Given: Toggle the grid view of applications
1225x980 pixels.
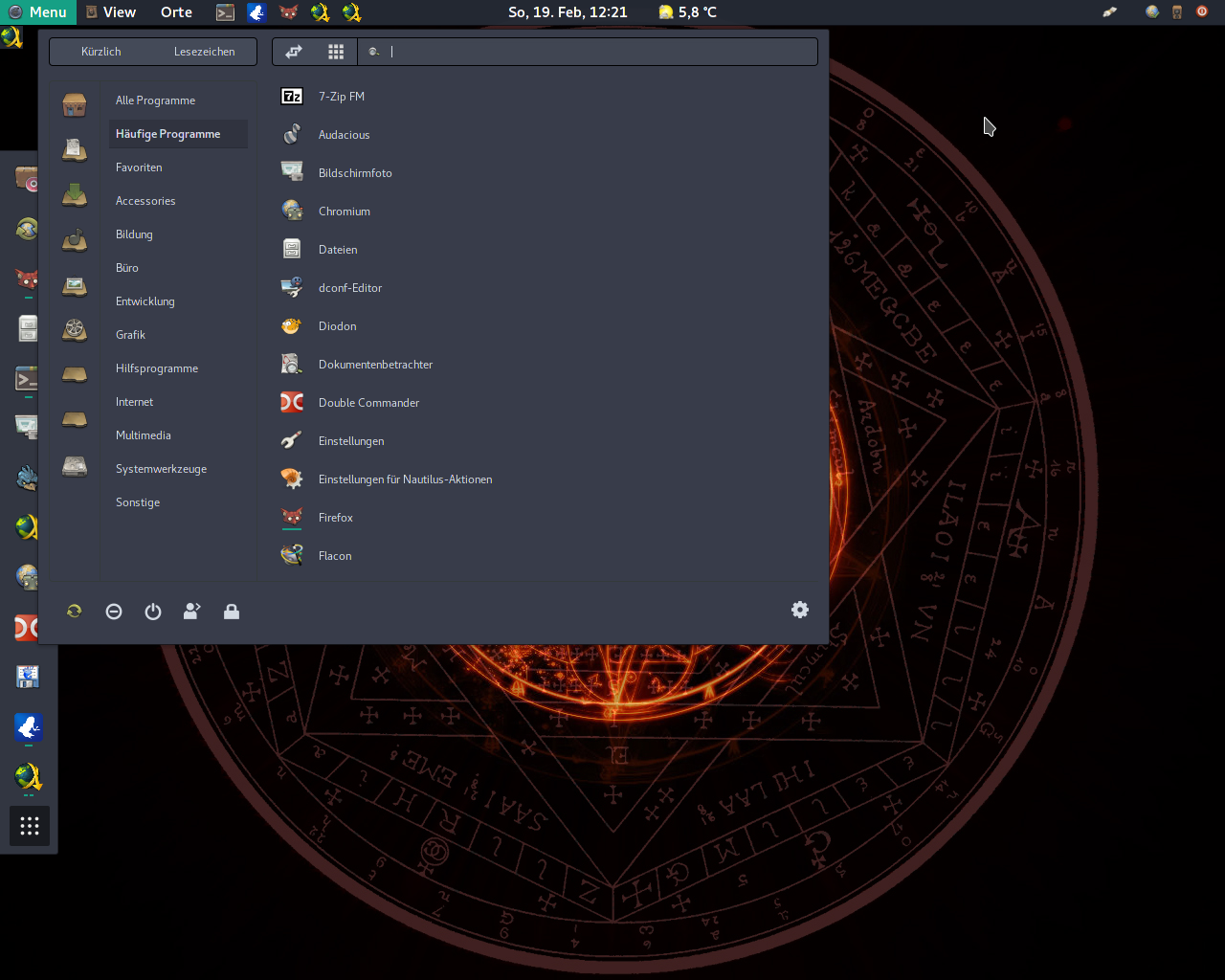Looking at the screenshot, I should 336,52.
